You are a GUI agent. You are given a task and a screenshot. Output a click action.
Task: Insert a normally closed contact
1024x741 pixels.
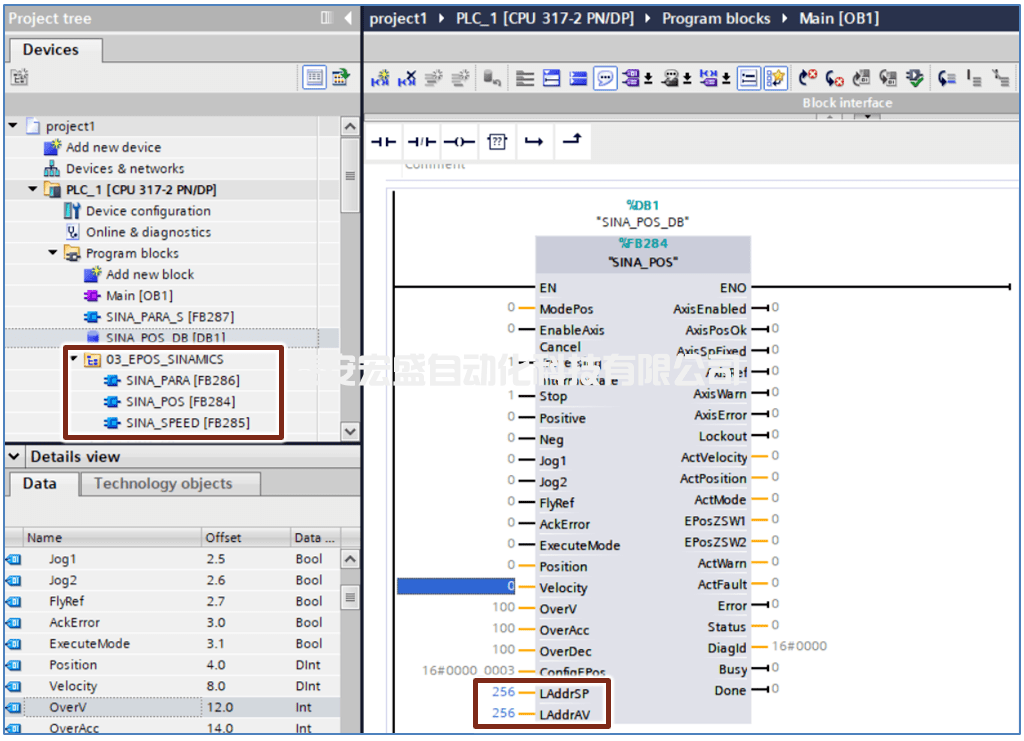click(x=422, y=142)
